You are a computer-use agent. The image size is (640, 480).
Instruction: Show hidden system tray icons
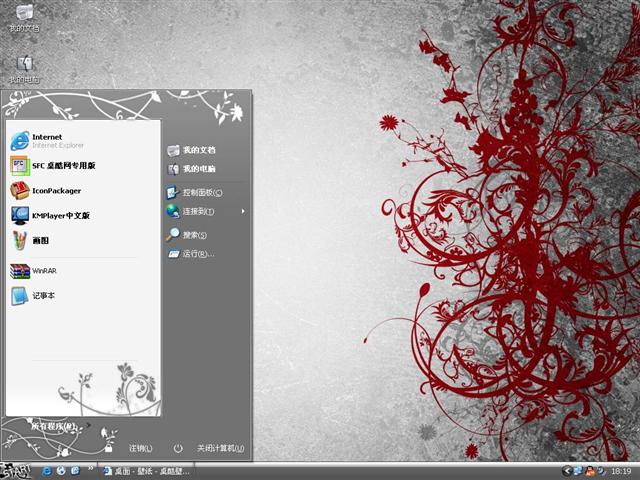click(x=566, y=470)
